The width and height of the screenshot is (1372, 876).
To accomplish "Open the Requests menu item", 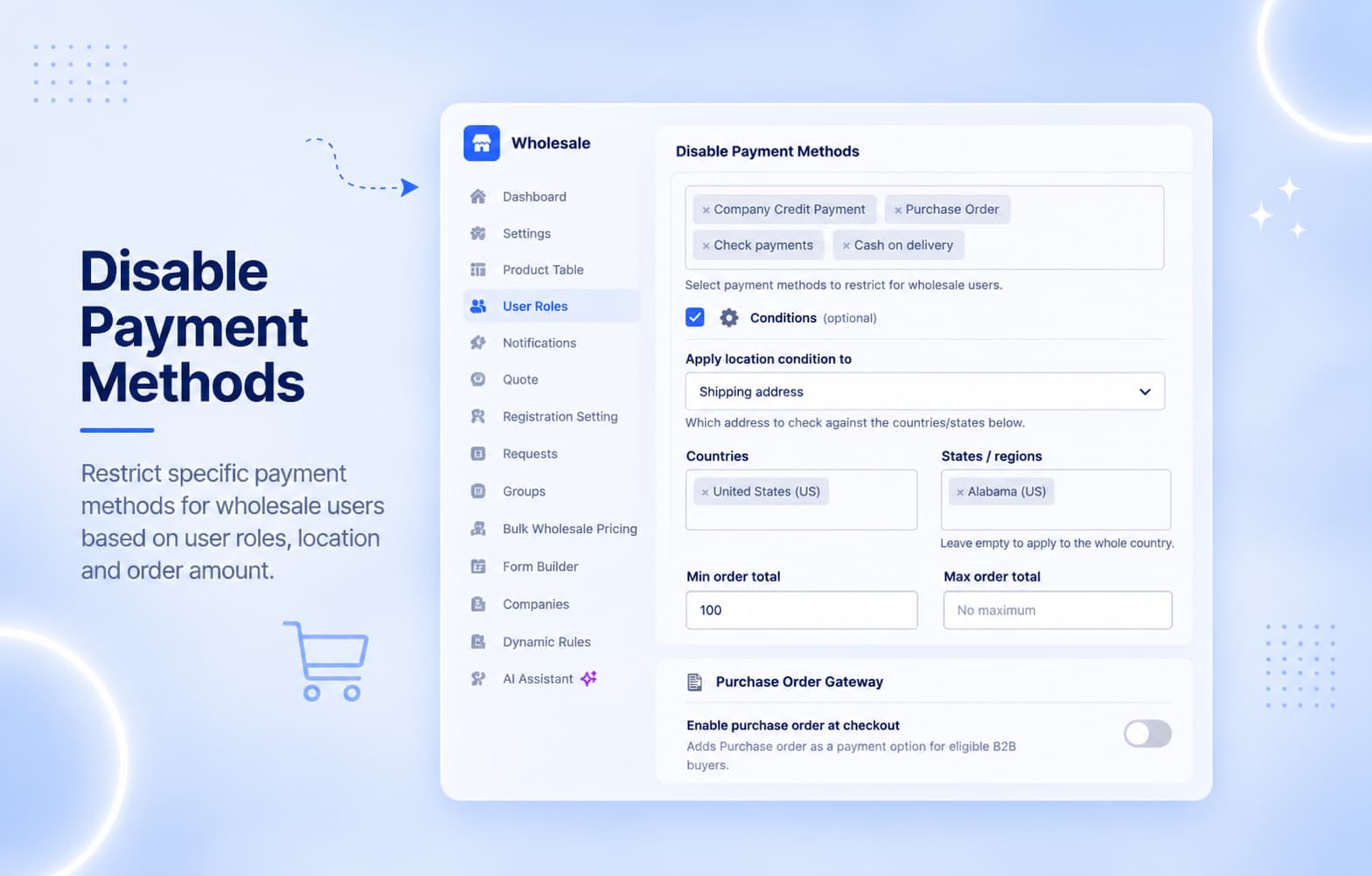I will (x=552, y=454).
